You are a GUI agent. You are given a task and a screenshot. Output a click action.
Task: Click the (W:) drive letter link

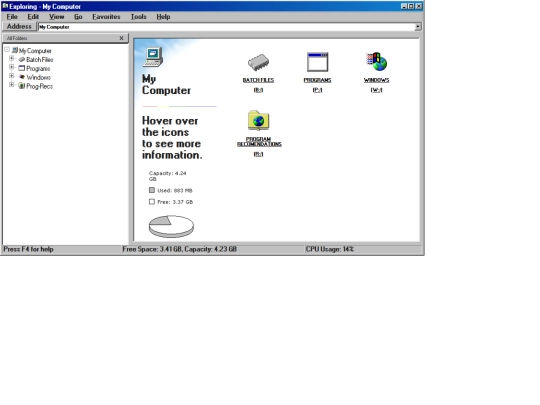point(376,90)
